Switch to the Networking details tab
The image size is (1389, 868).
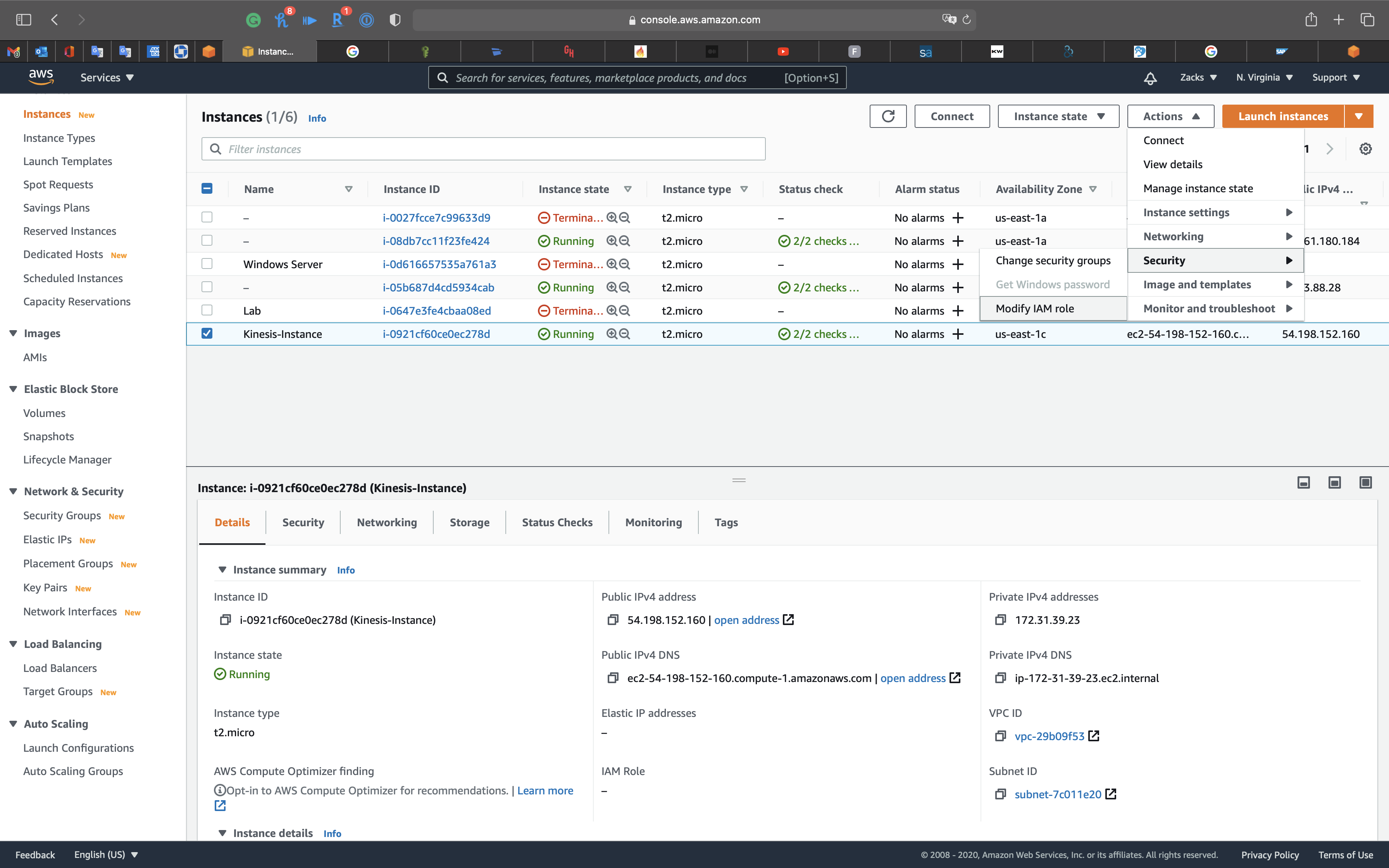click(x=386, y=522)
